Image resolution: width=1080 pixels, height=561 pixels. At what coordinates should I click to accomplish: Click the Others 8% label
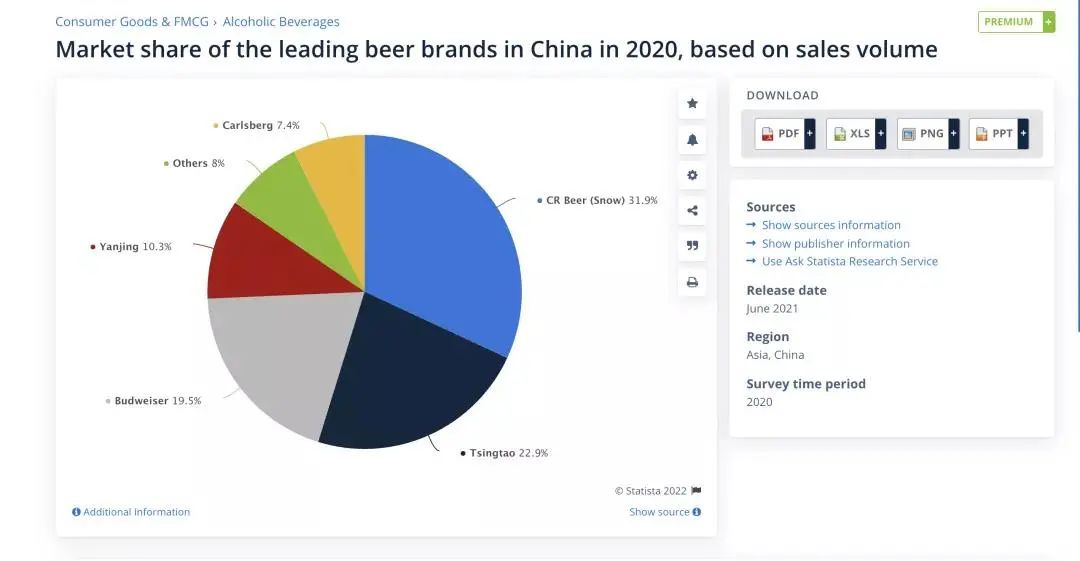click(x=194, y=163)
